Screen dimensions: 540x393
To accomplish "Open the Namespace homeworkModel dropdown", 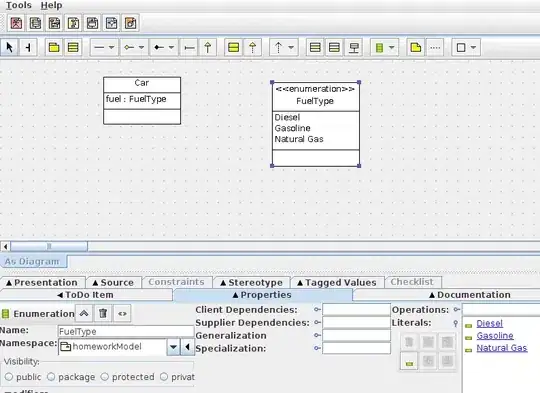I will click(x=173, y=347).
